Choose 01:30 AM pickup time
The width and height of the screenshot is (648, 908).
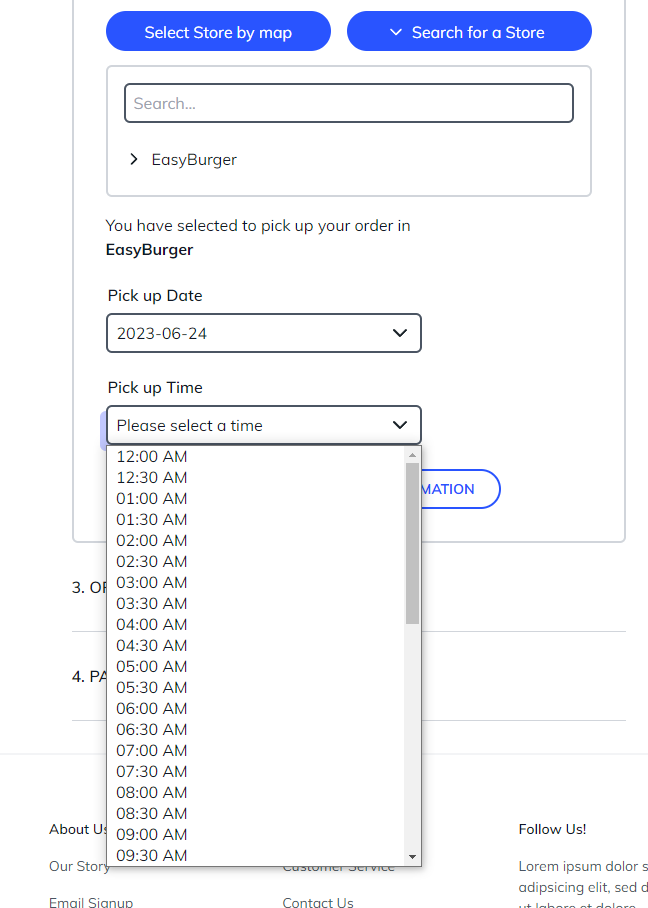(x=152, y=519)
